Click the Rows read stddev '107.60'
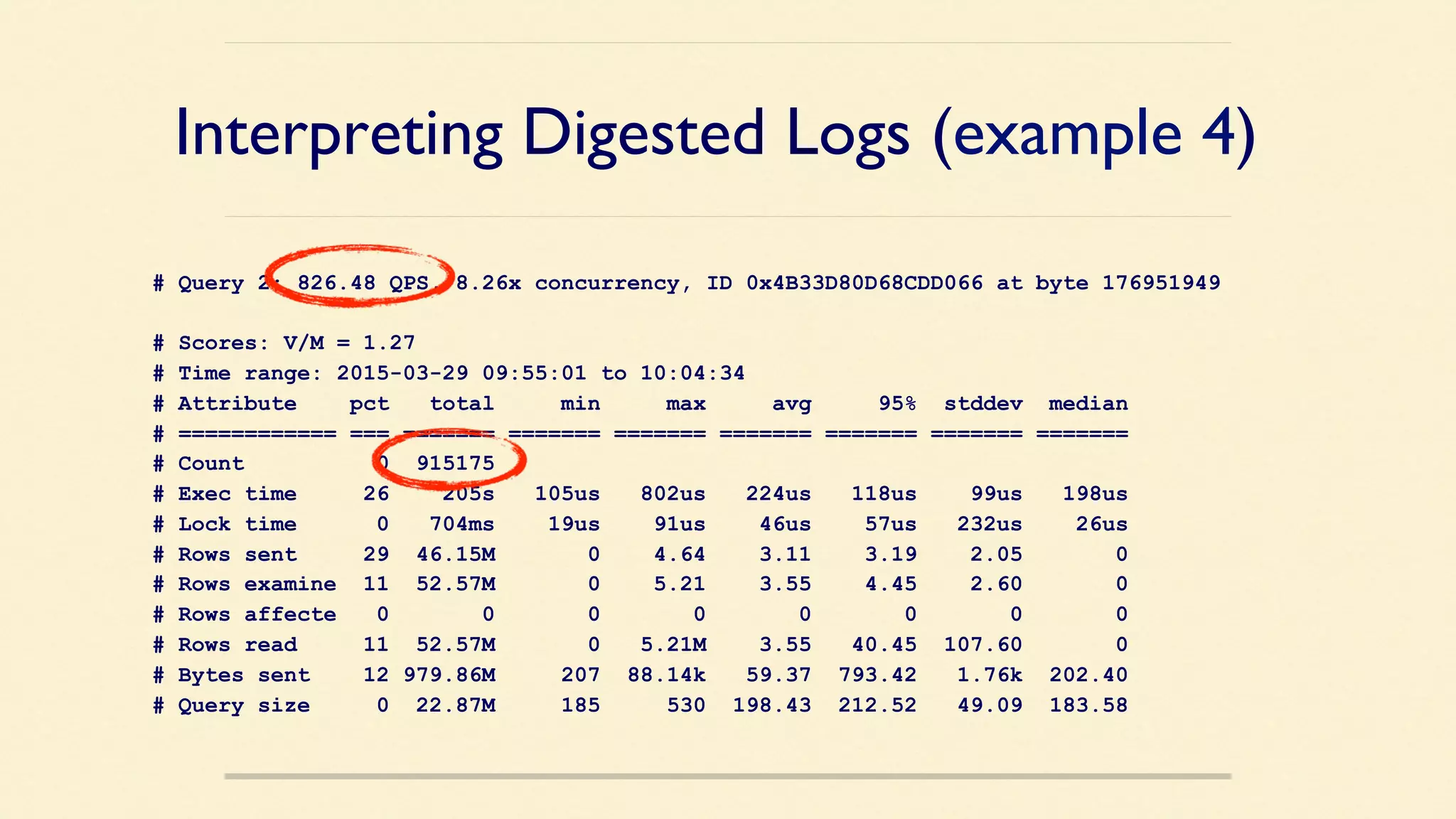Screen dimensions: 1456x819 tap(983, 645)
